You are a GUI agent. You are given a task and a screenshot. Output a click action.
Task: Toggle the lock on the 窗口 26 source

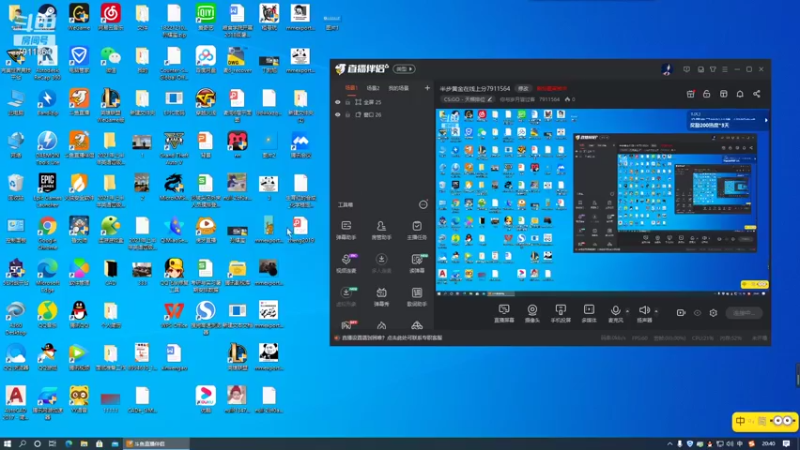348,115
